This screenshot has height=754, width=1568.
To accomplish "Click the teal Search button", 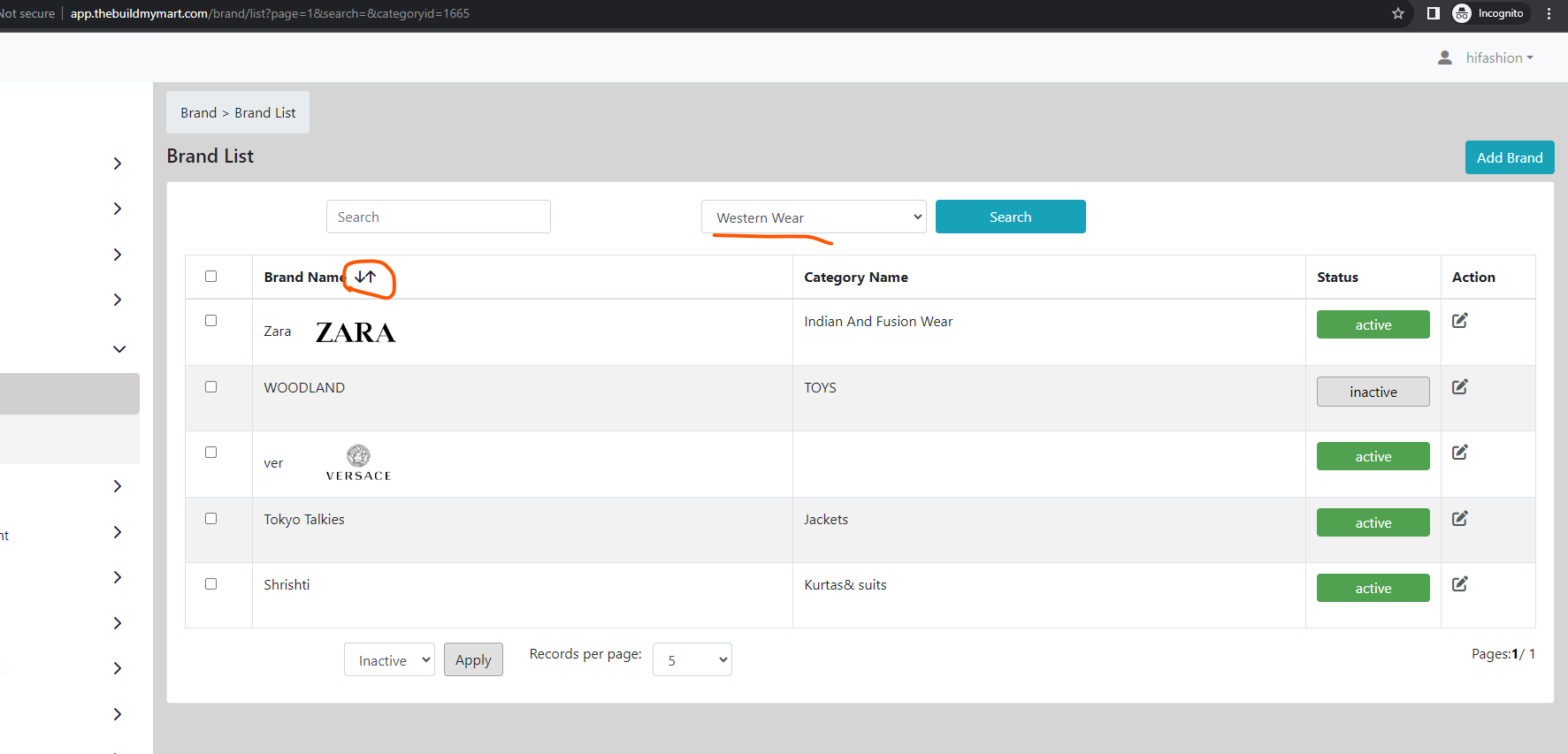I will tap(1010, 217).
